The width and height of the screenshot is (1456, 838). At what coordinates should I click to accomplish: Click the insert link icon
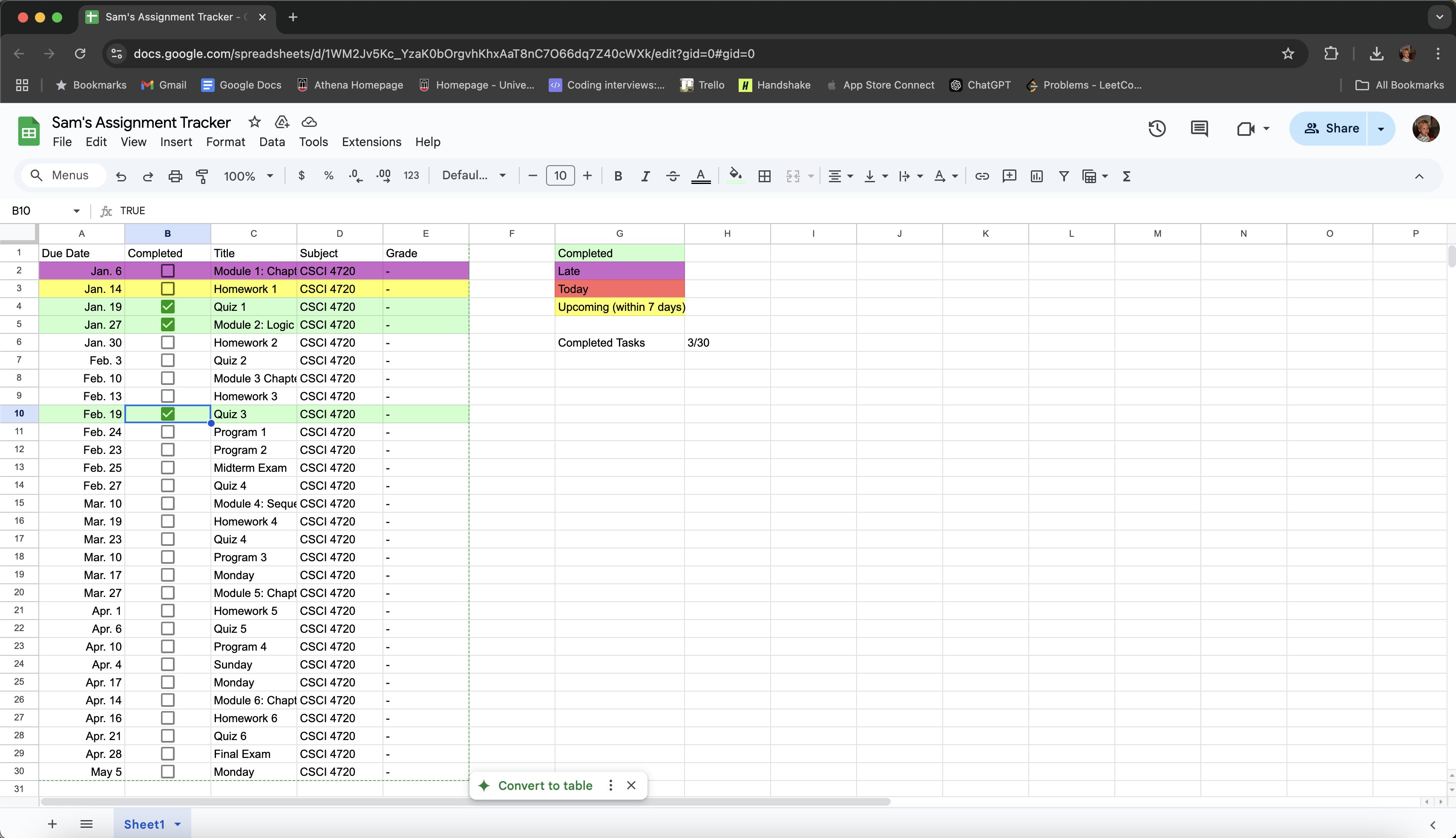tap(981, 176)
